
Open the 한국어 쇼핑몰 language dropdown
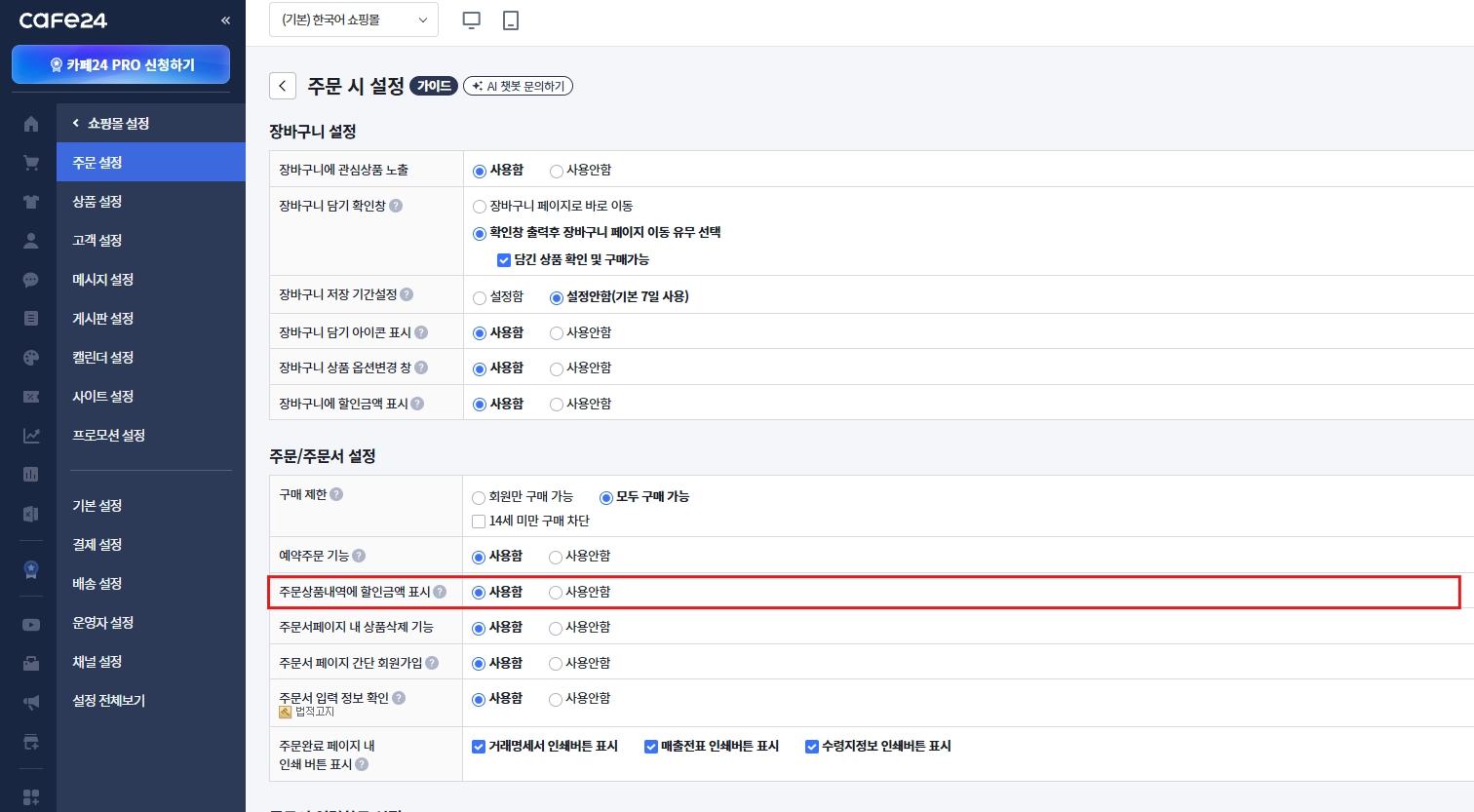tap(354, 19)
